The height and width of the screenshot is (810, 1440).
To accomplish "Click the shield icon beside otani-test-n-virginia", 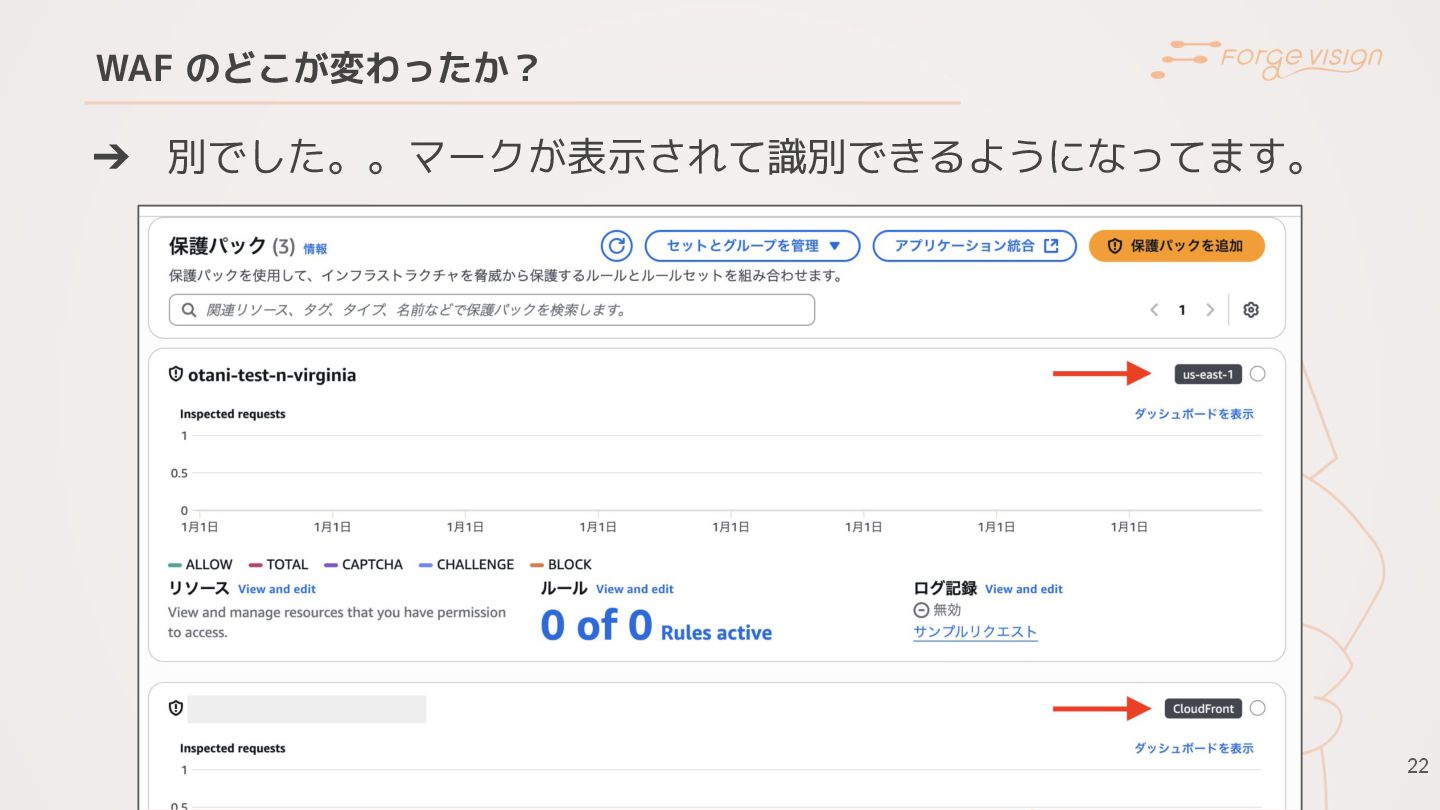I will coord(176,374).
